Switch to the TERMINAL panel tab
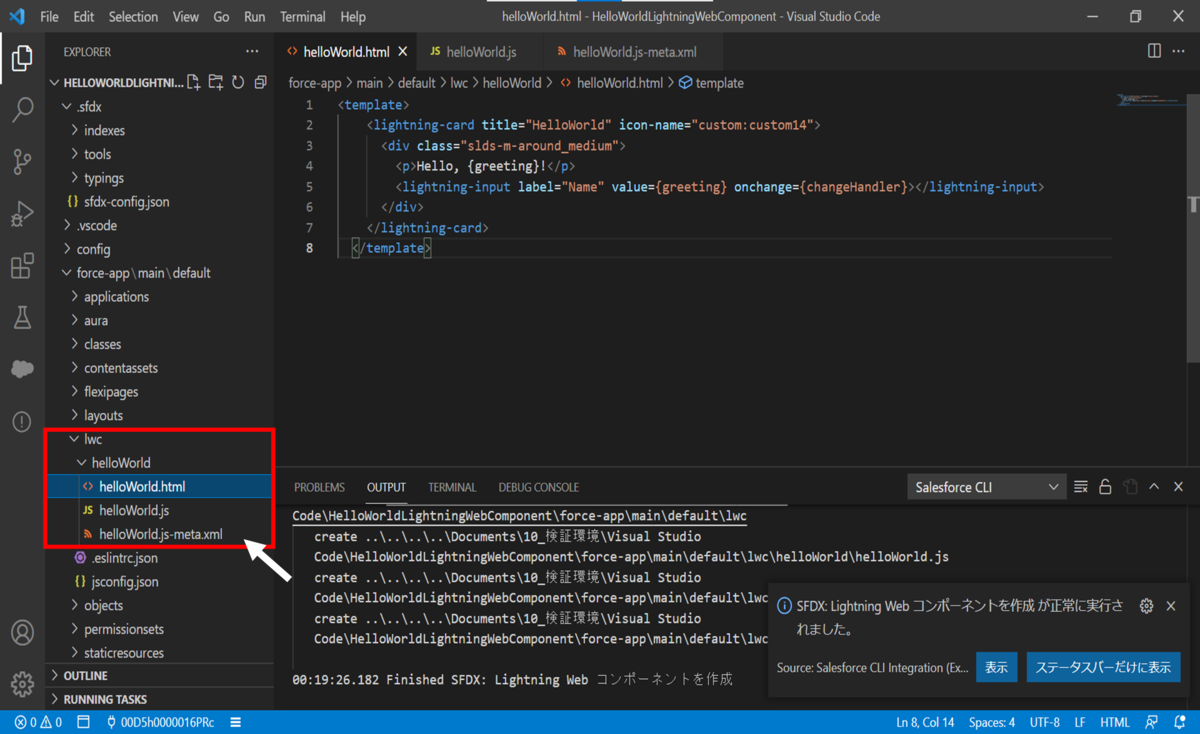Screen dimensions: 1200x734 (x=452, y=487)
